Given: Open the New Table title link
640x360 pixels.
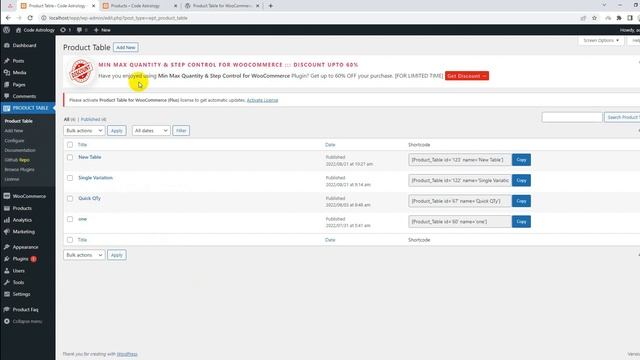Looking at the screenshot, I should pyautogui.click(x=90, y=157).
